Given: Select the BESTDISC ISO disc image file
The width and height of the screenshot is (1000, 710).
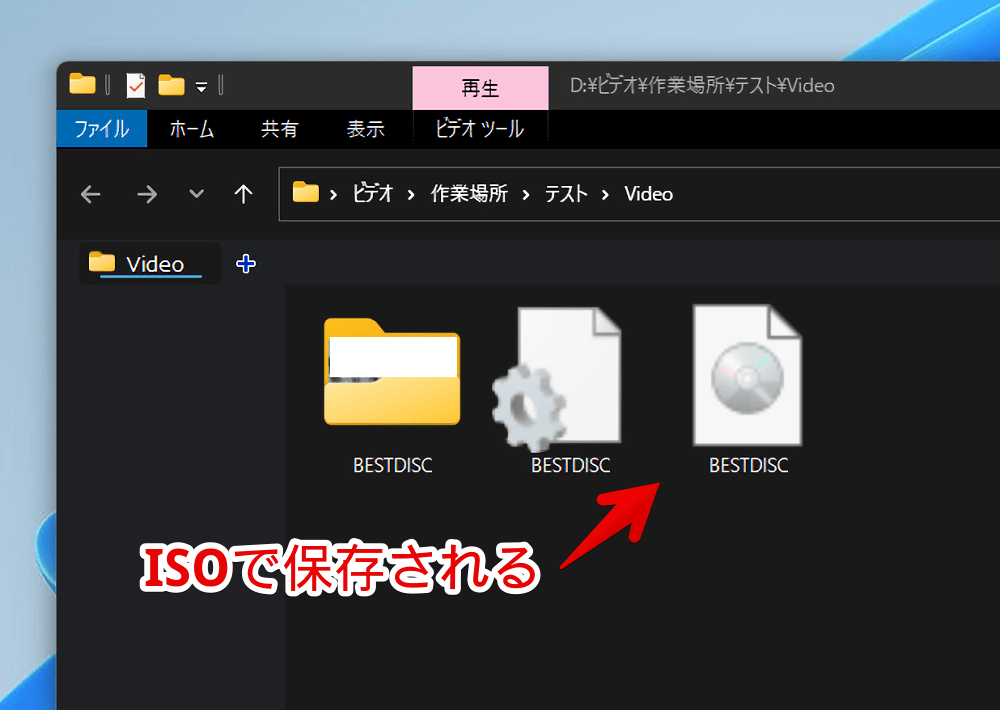Looking at the screenshot, I should 747,375.
